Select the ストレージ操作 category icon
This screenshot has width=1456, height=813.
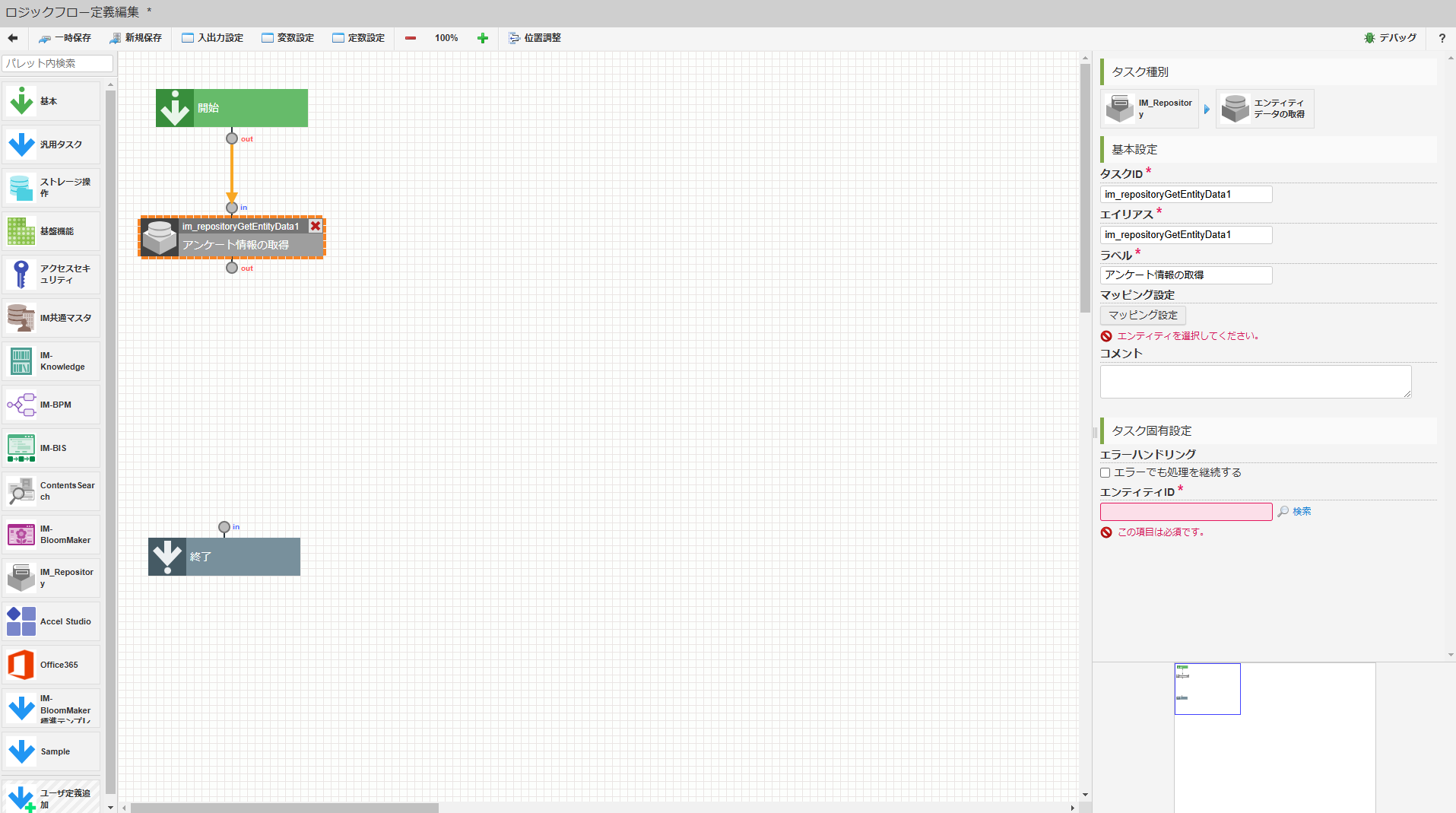click(x=21, y=187)
